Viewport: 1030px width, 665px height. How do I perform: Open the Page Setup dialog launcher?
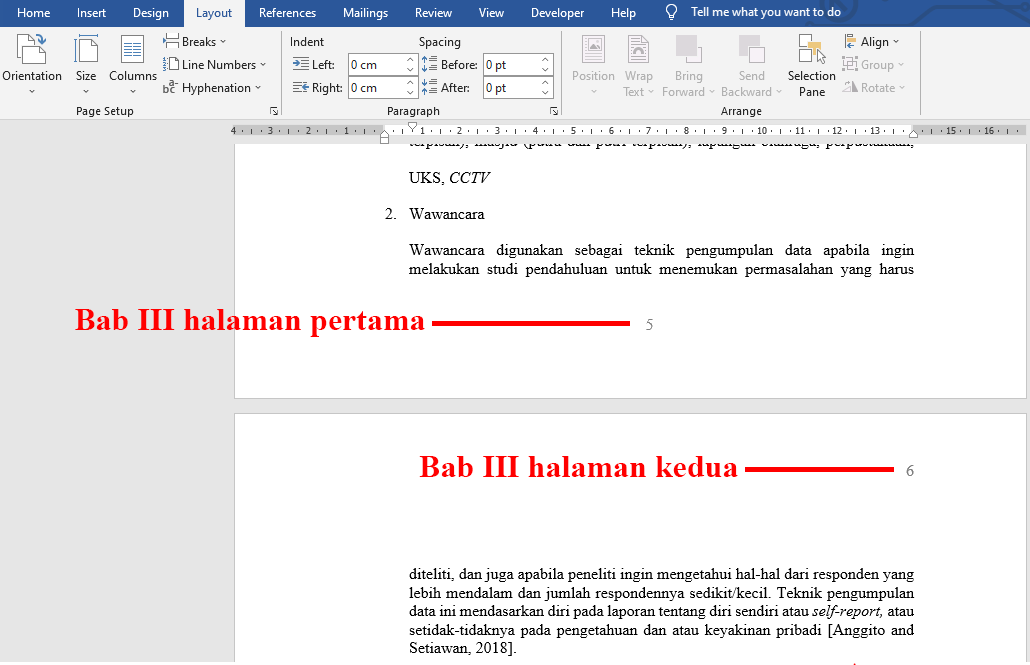273,113
